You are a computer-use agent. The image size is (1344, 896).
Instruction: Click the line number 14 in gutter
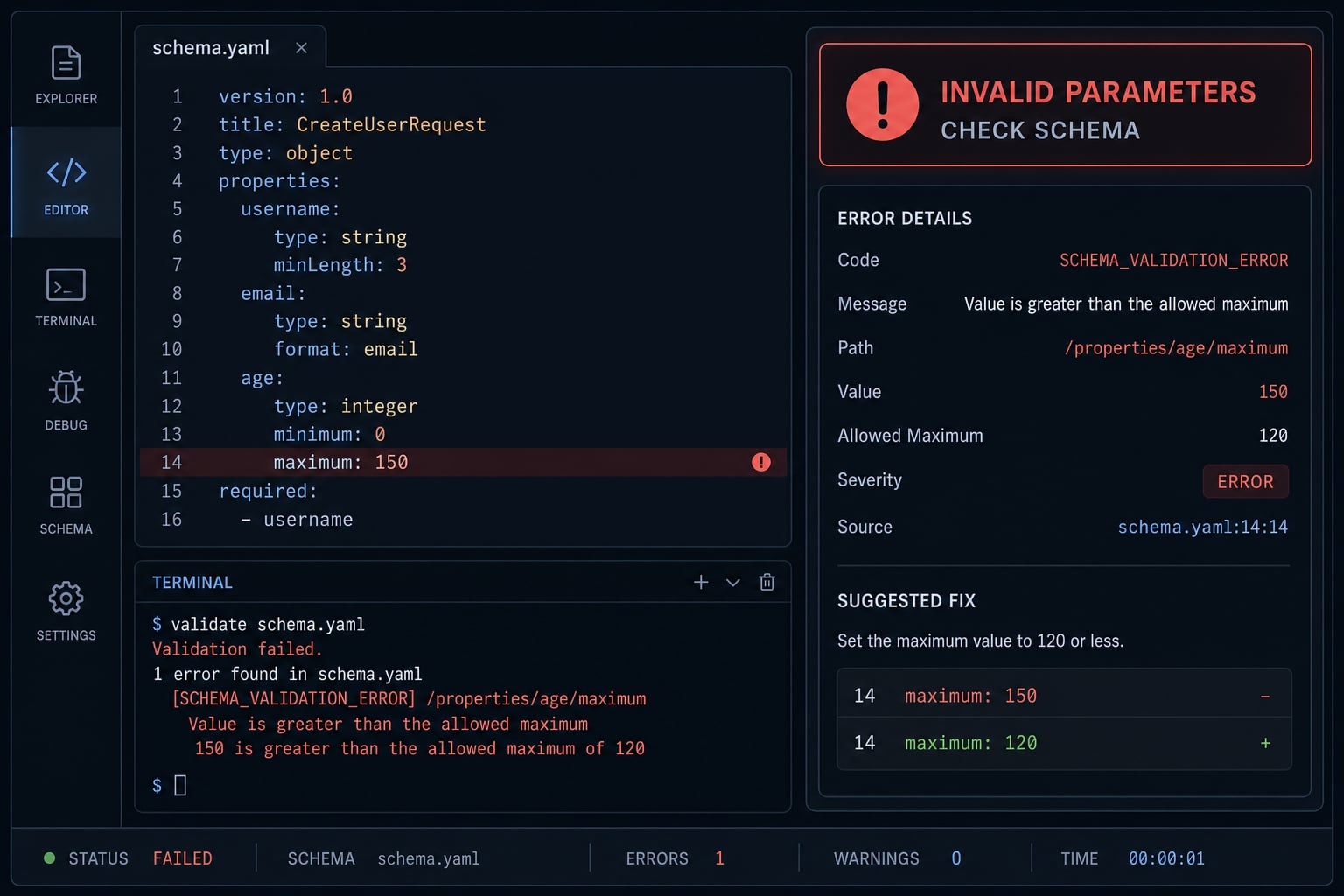click(x=171, y=462)
